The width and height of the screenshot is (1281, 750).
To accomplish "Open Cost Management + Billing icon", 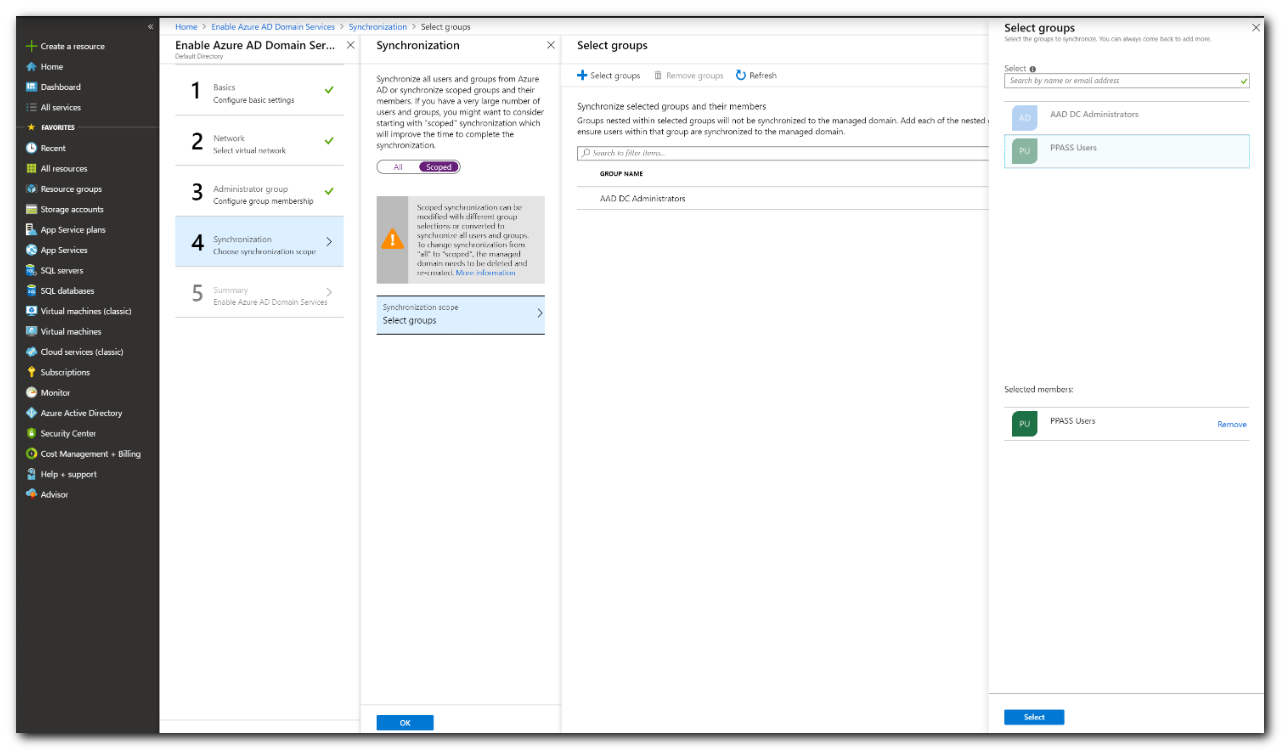I will (x=31, y=454).
